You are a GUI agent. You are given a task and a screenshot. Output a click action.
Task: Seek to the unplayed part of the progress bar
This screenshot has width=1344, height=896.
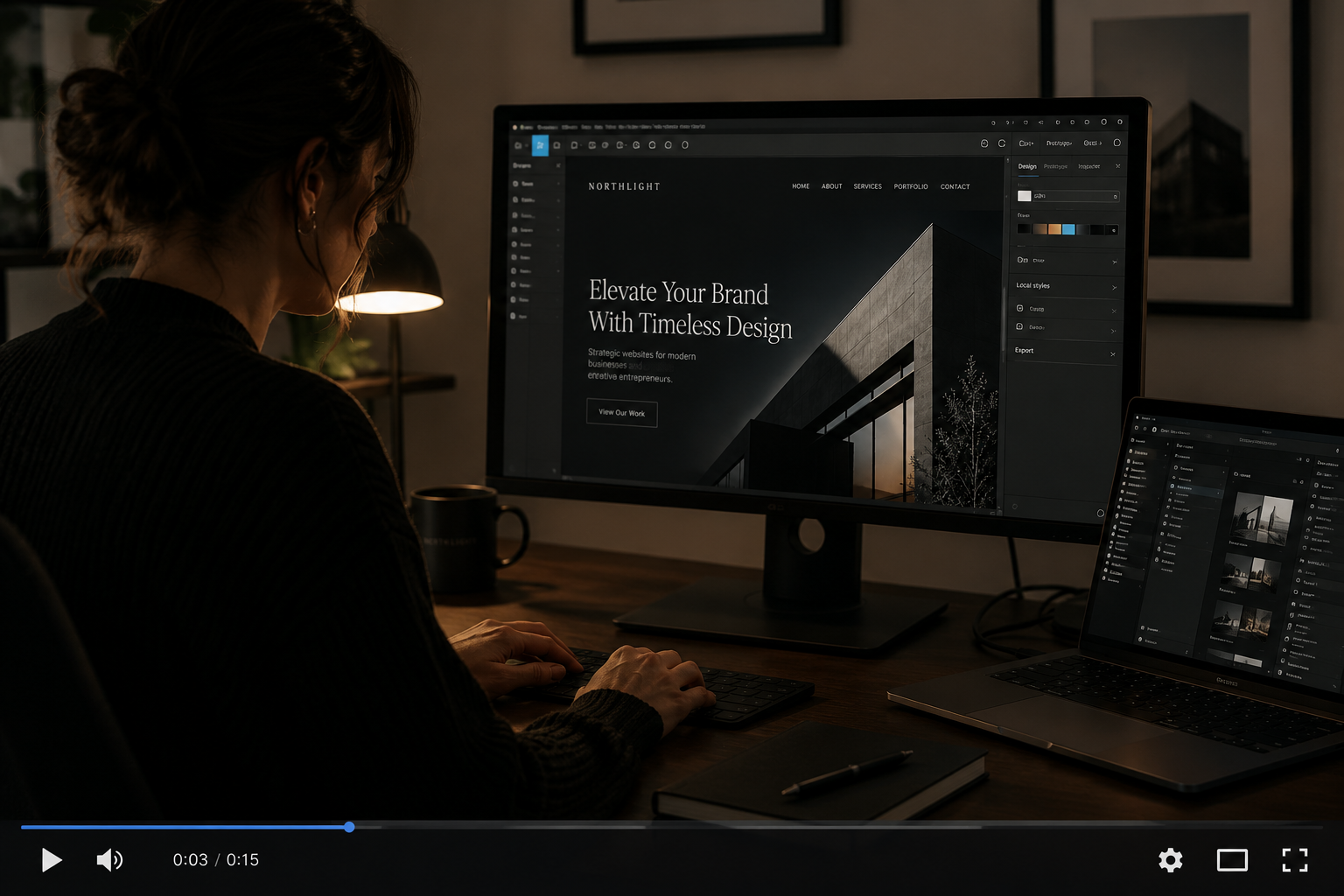(838, 827)
